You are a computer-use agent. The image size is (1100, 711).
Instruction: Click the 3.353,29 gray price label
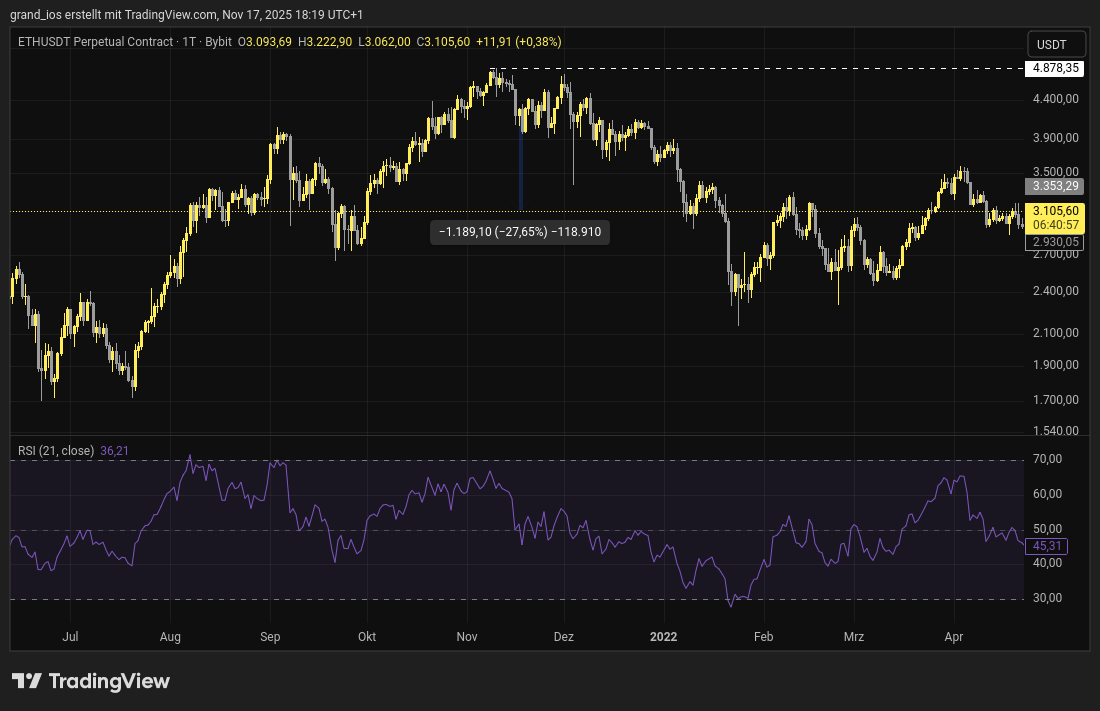click(x=1055, y=186)
